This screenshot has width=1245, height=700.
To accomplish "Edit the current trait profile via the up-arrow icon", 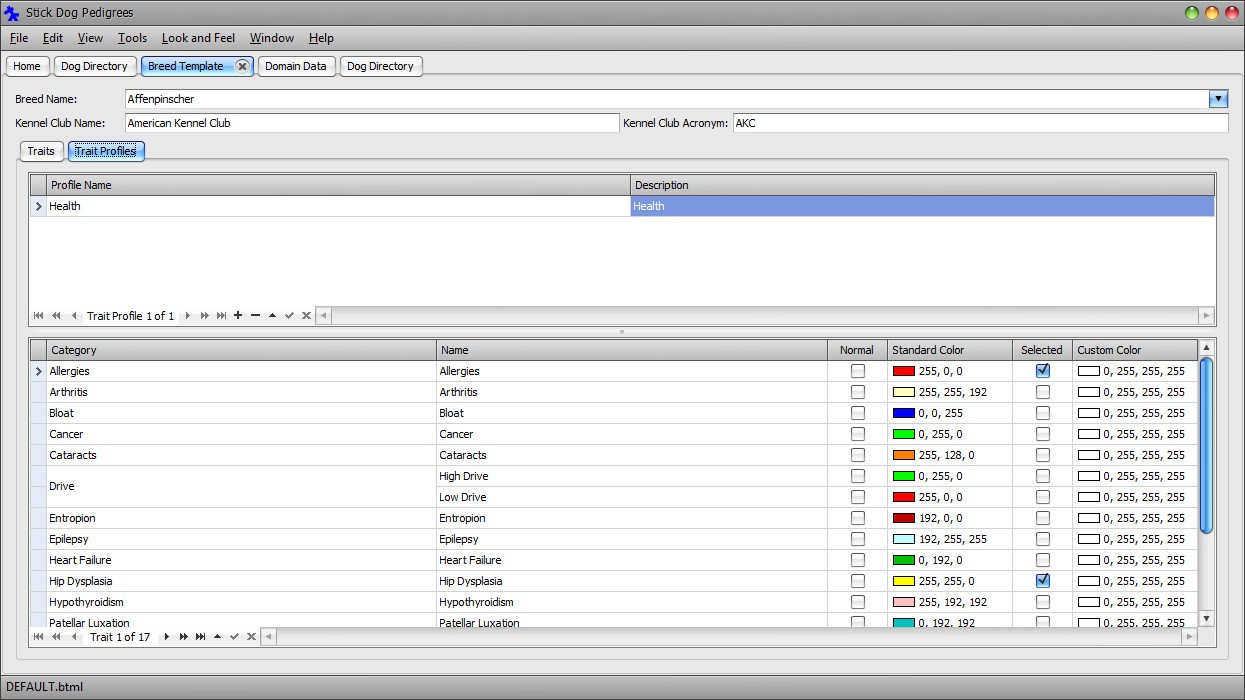I will click(272, 315).
